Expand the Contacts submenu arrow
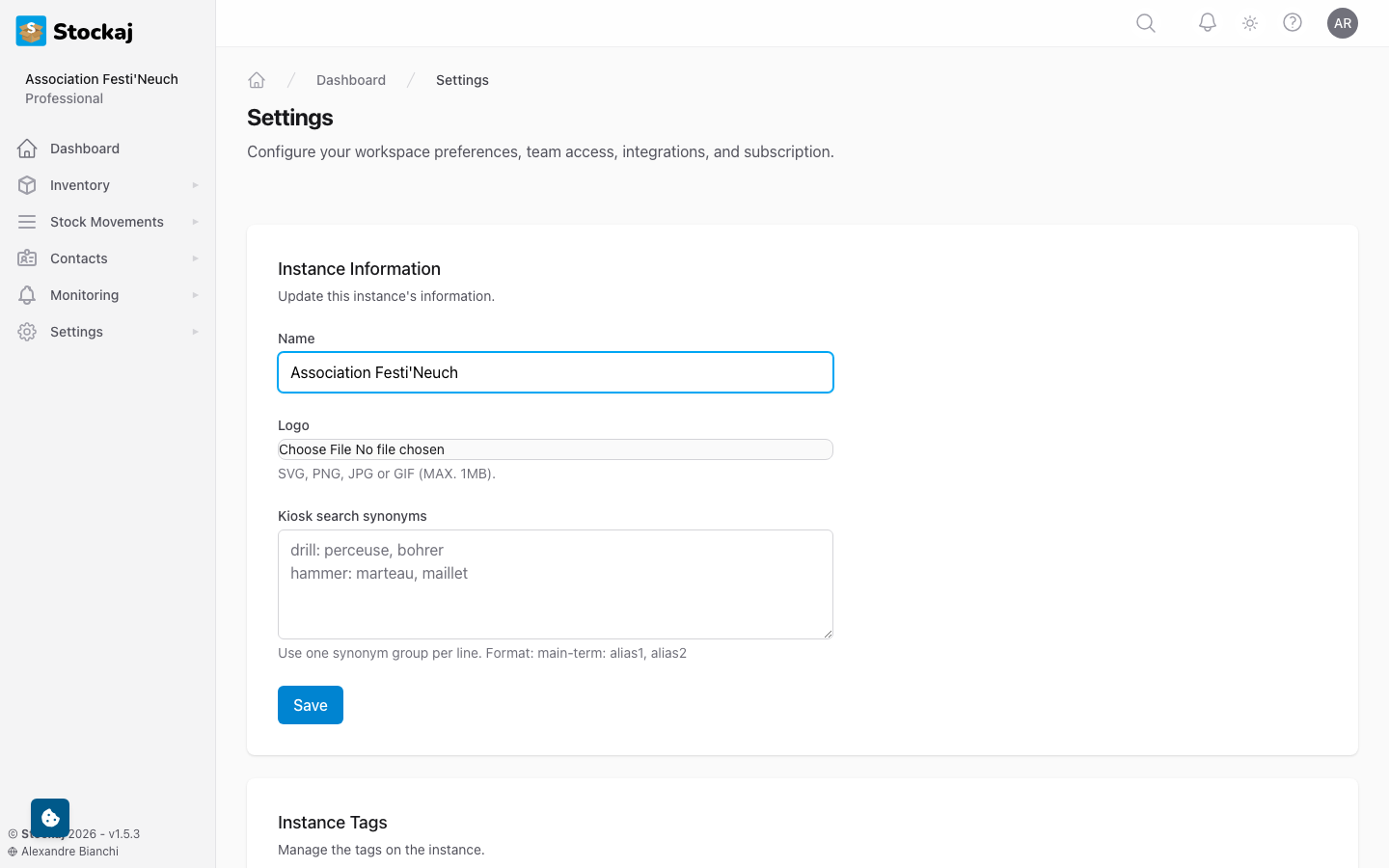Viewport: 1389px width, 868px height. (196, 258)
